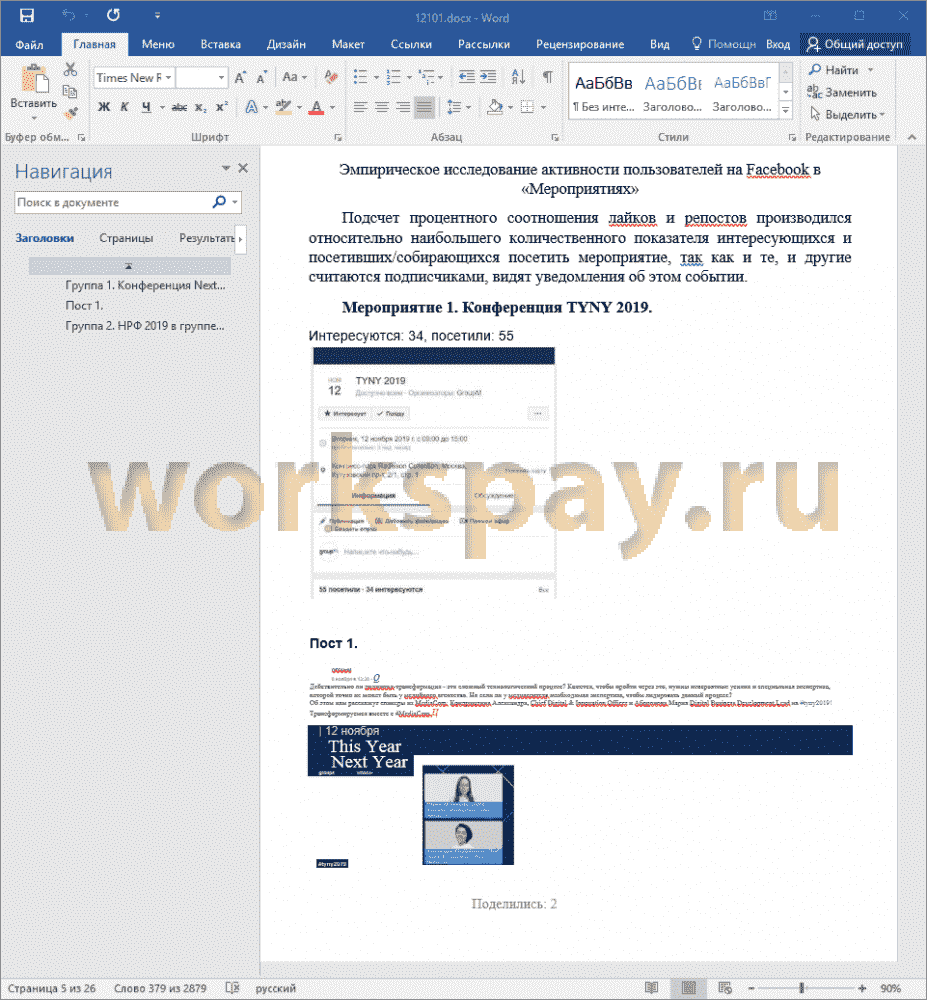Go to heading Пост 1. in navigation

point(84,305)
